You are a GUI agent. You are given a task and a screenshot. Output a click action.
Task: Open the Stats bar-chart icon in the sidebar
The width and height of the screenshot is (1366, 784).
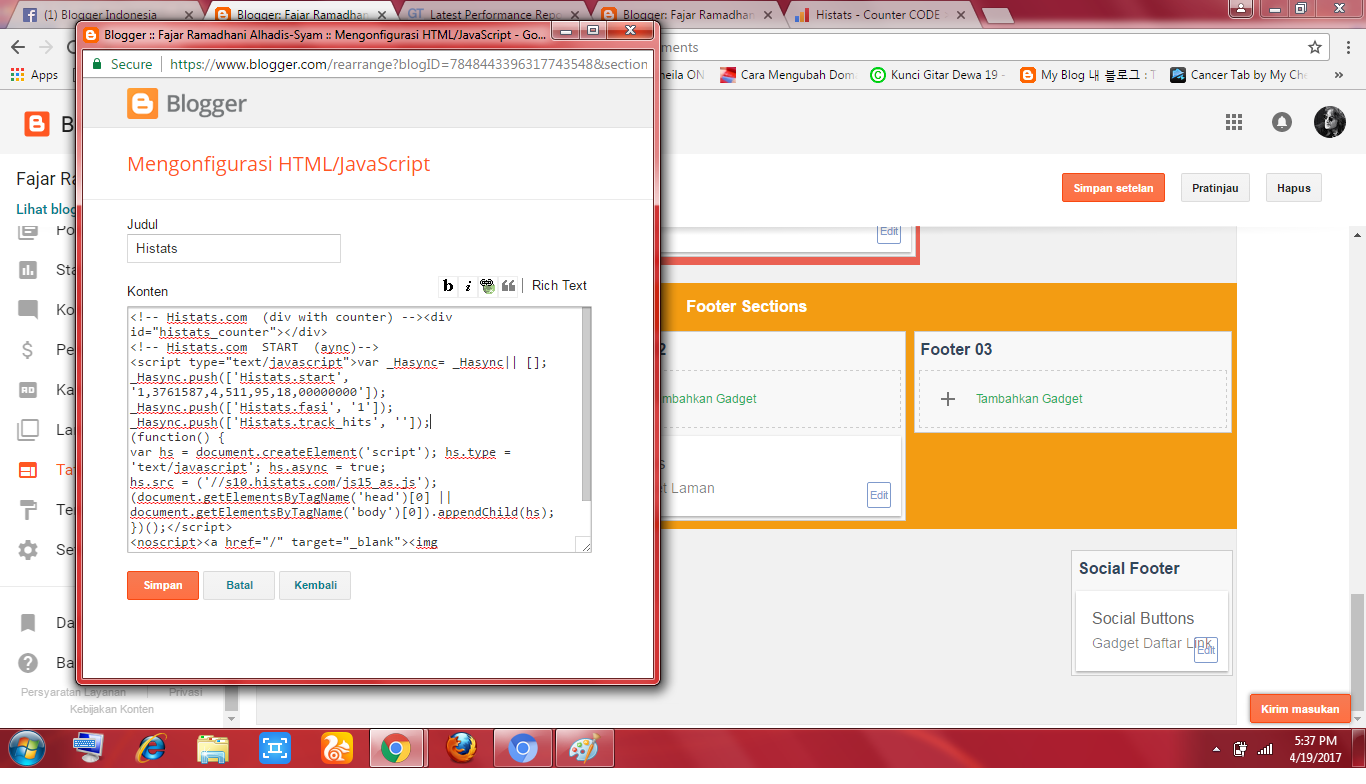[x=28, y=270]
